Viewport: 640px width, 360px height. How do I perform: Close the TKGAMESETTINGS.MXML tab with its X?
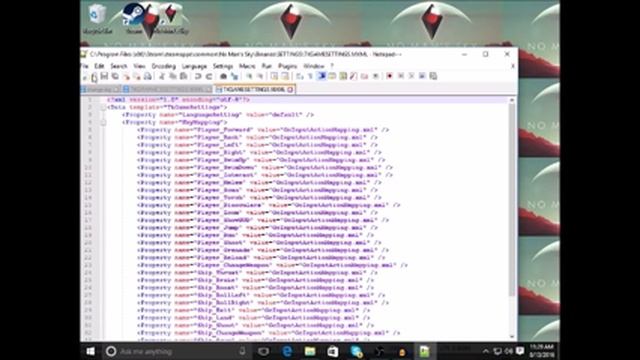click(290, 89)
